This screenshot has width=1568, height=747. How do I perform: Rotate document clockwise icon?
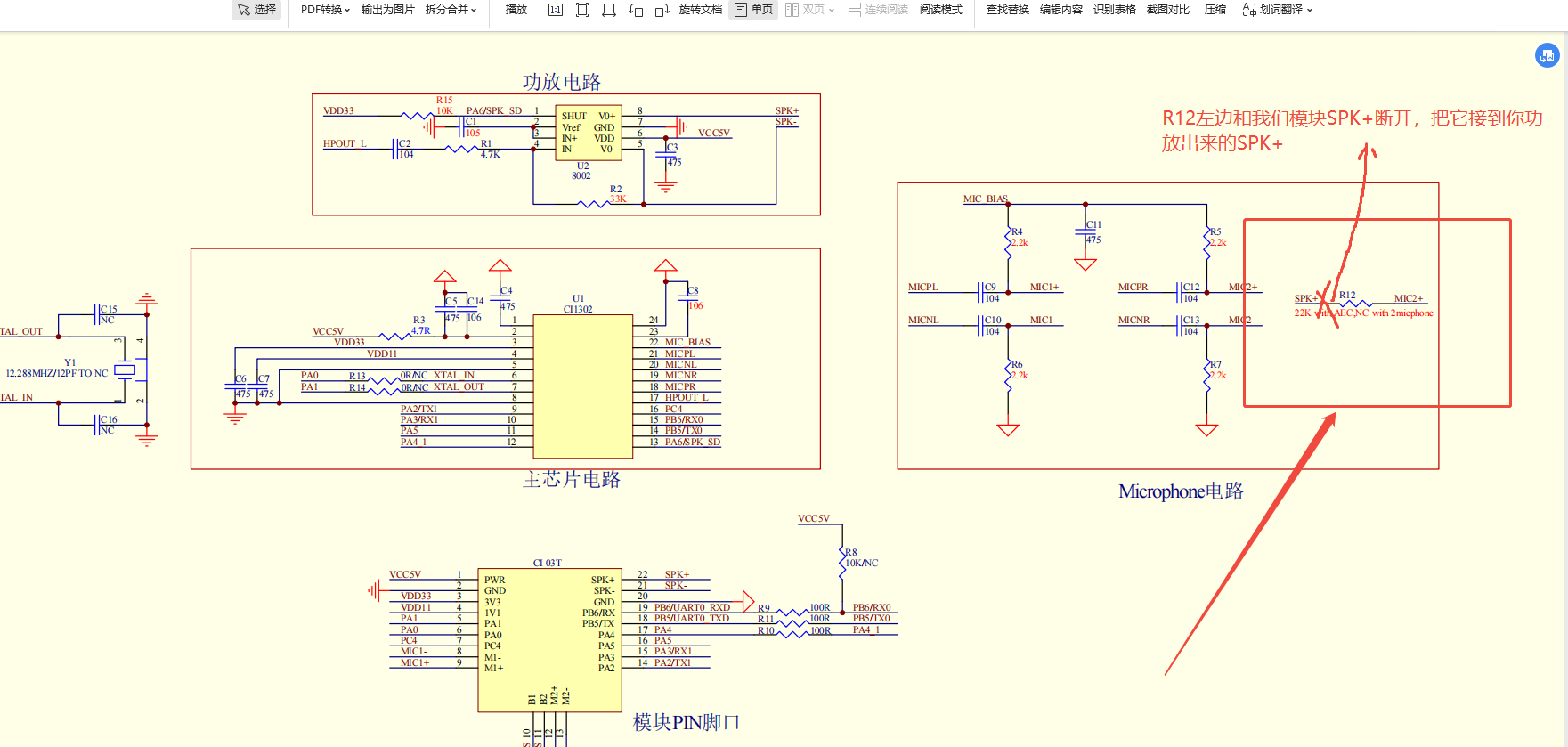coord(662,10)
